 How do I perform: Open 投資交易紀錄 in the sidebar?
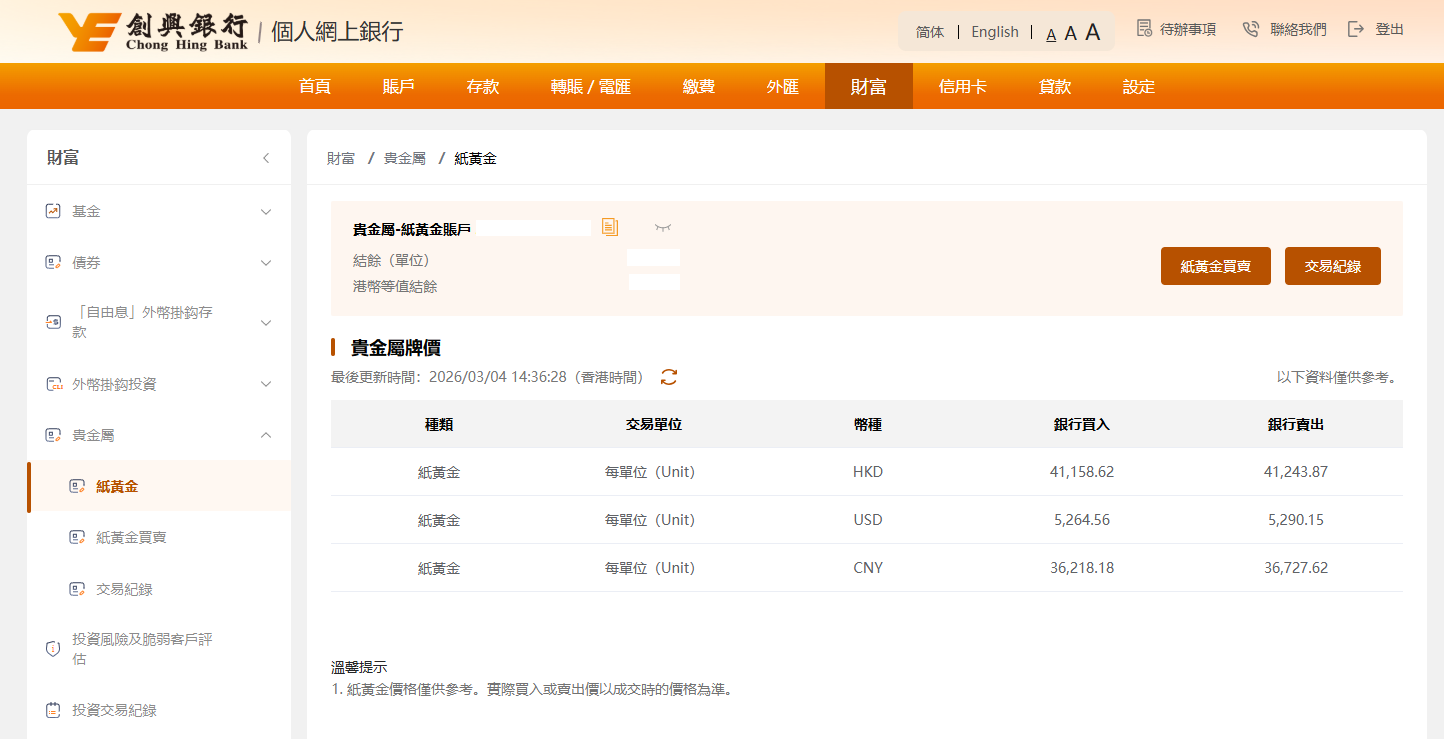(x=114, y=710)
